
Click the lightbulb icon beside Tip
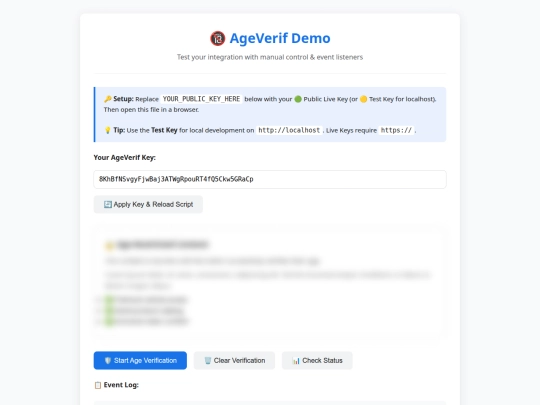pyautogui.click(x=107, y=130)
